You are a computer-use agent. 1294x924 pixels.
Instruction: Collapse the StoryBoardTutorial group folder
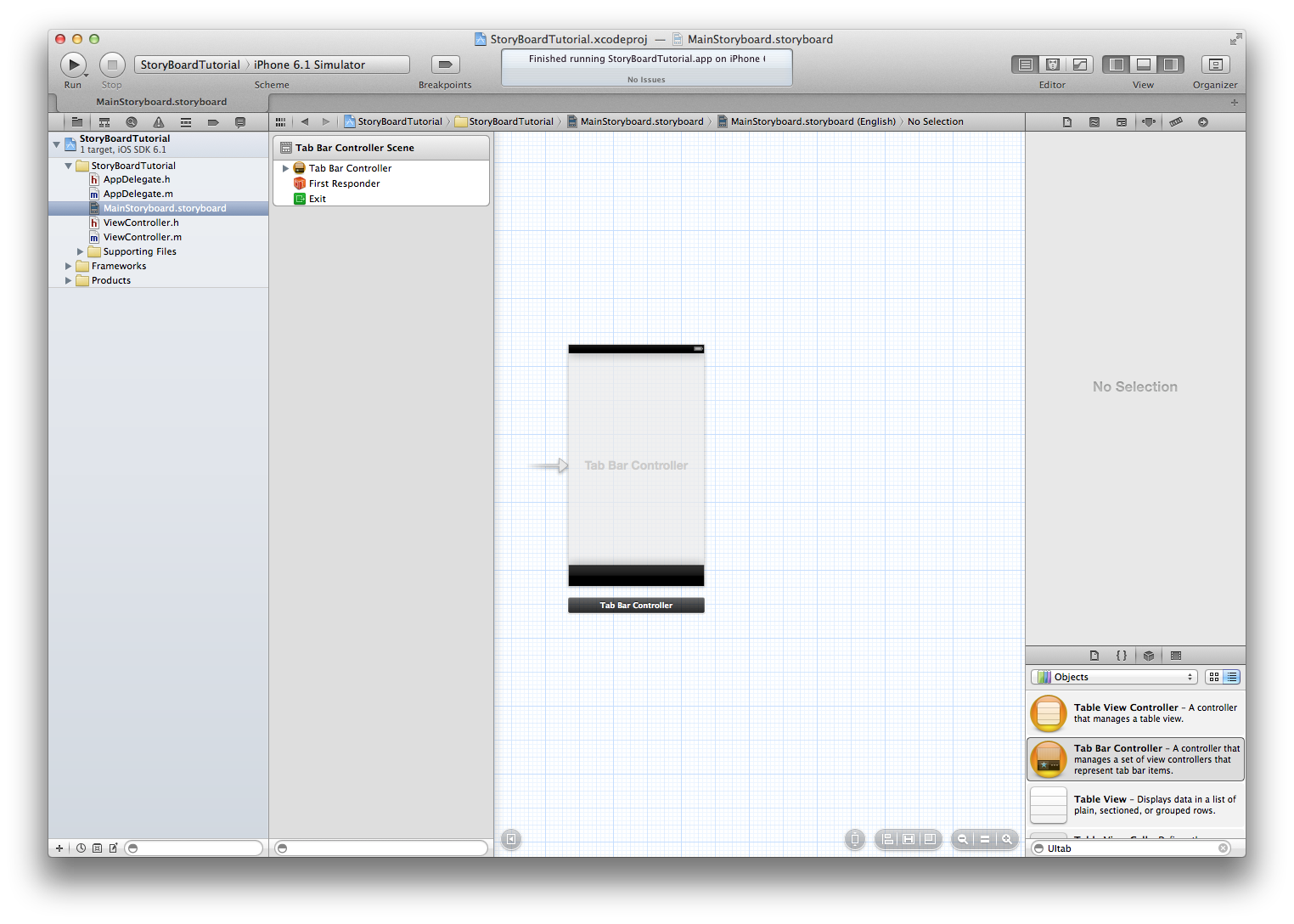click(69, 166)
